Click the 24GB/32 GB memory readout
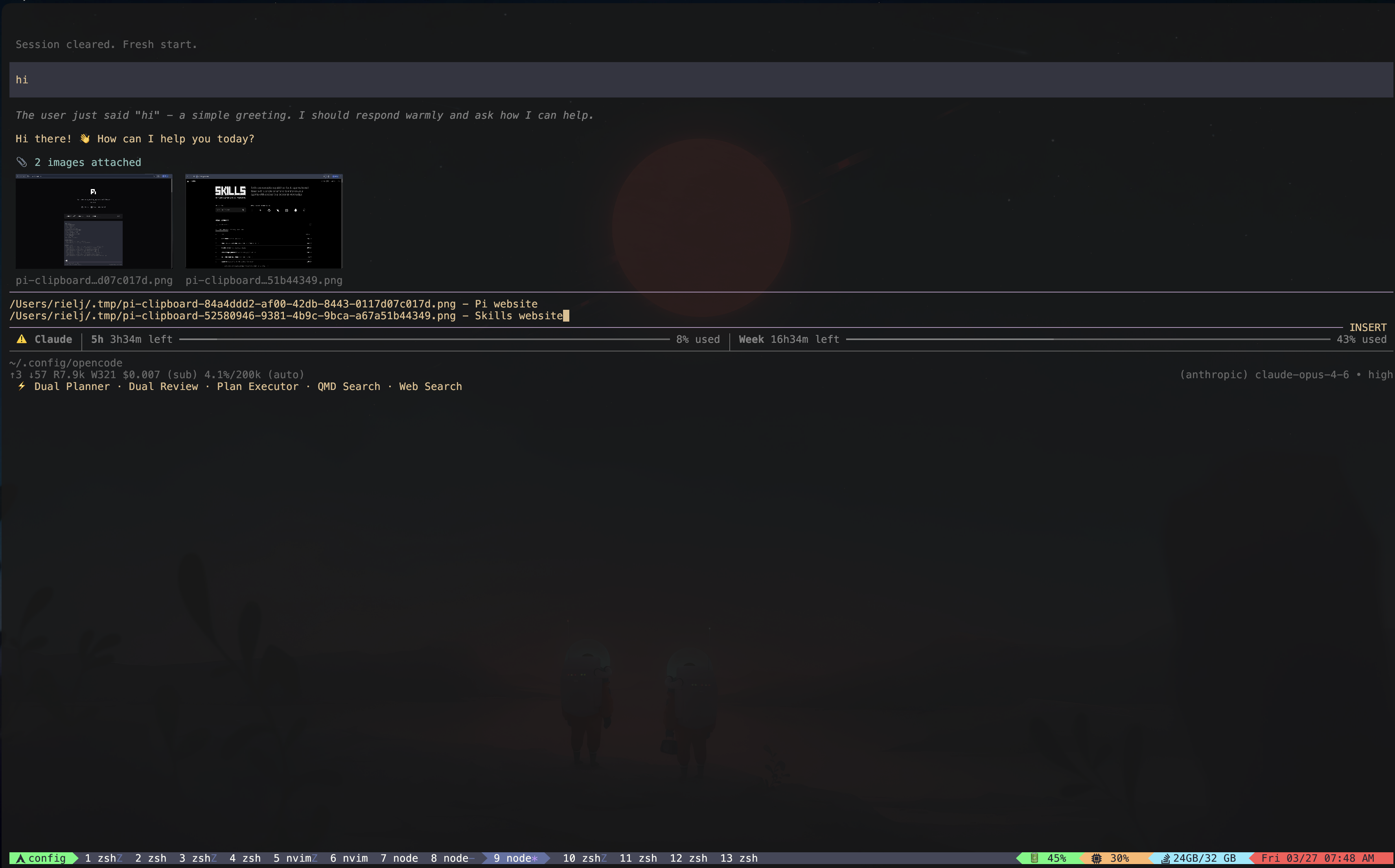This screenshot has width=1395, height=868. click(x=1204, y=858)
